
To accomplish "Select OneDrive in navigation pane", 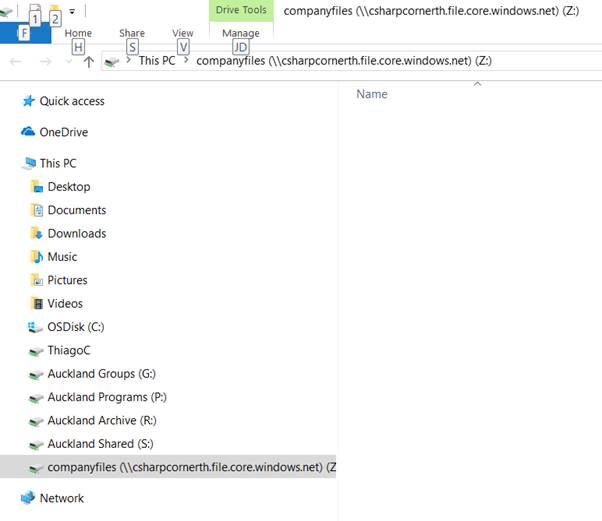I will [64, 132].
